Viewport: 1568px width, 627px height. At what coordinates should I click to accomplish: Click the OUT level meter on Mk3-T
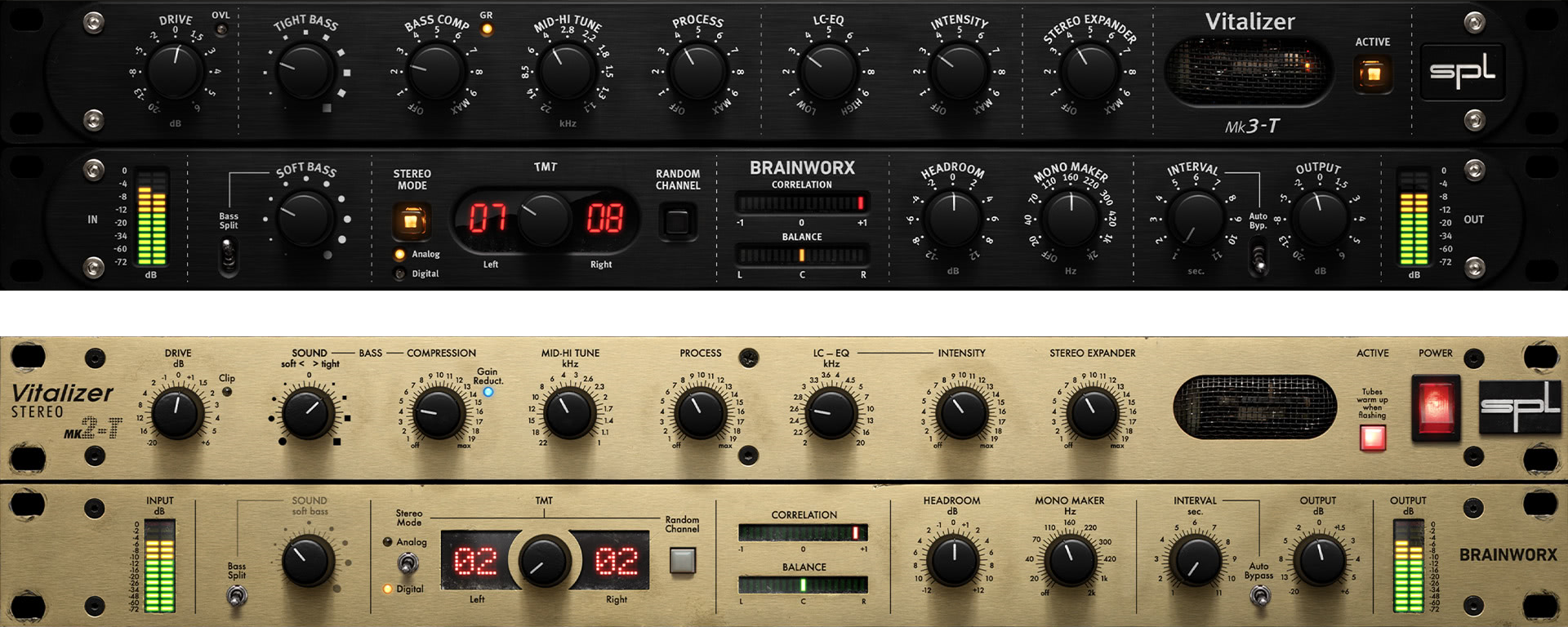(x=1414, y=218)
